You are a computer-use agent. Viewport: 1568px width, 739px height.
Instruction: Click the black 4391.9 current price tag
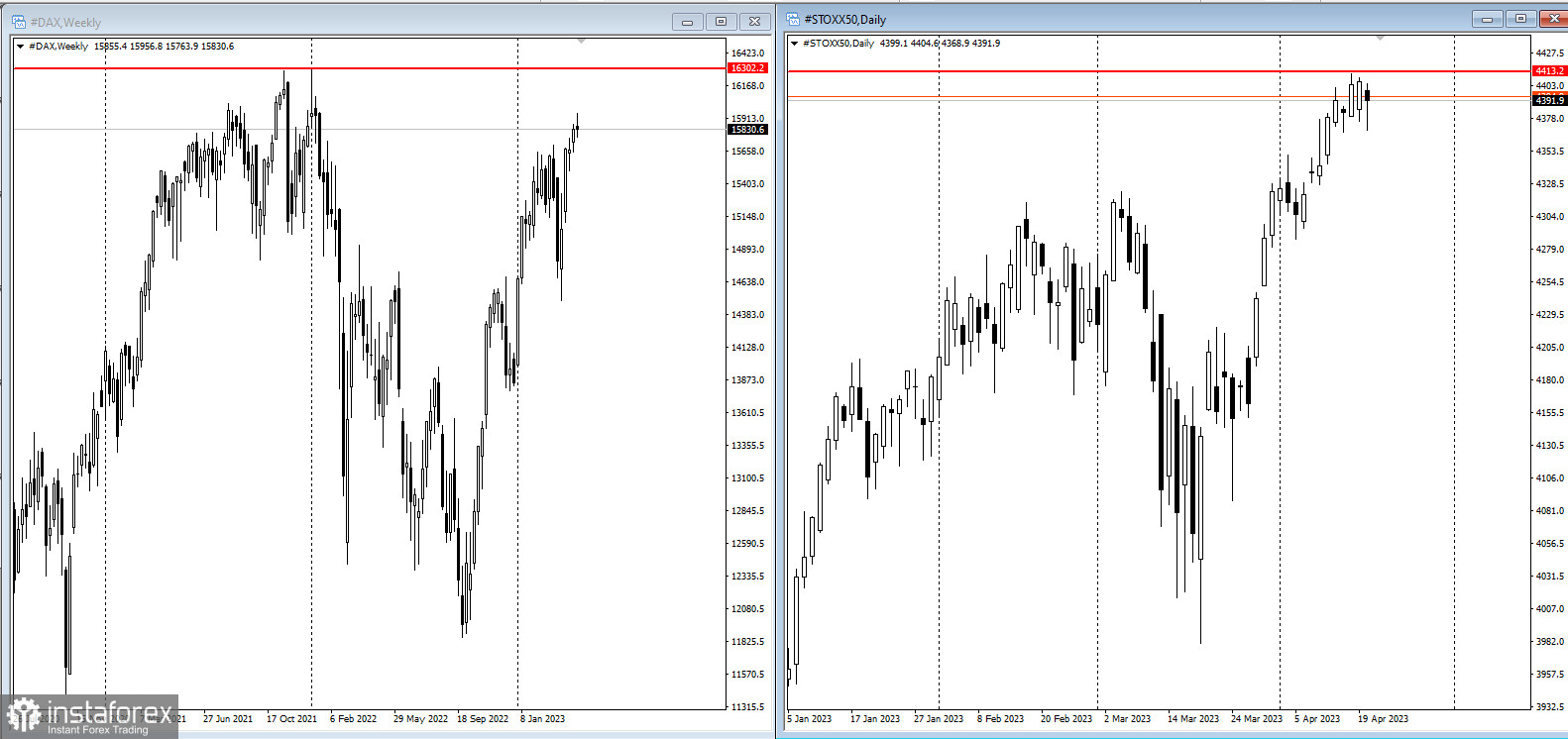tap(1549, 100)
